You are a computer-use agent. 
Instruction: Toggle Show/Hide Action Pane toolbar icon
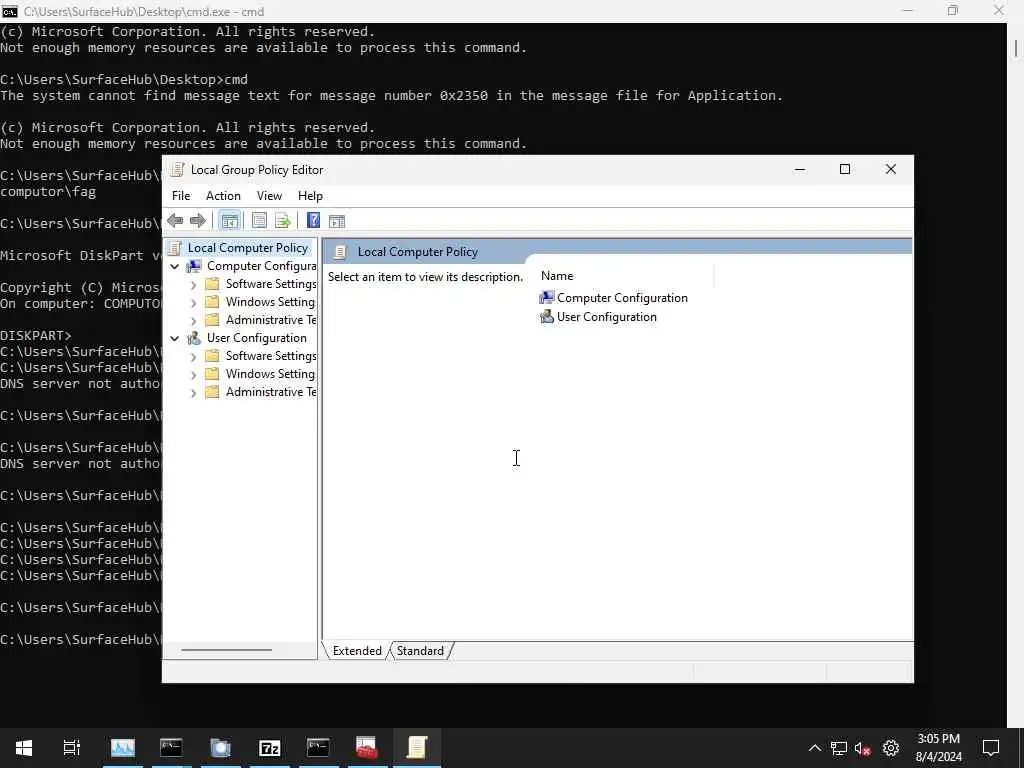[x=337, y=221]
